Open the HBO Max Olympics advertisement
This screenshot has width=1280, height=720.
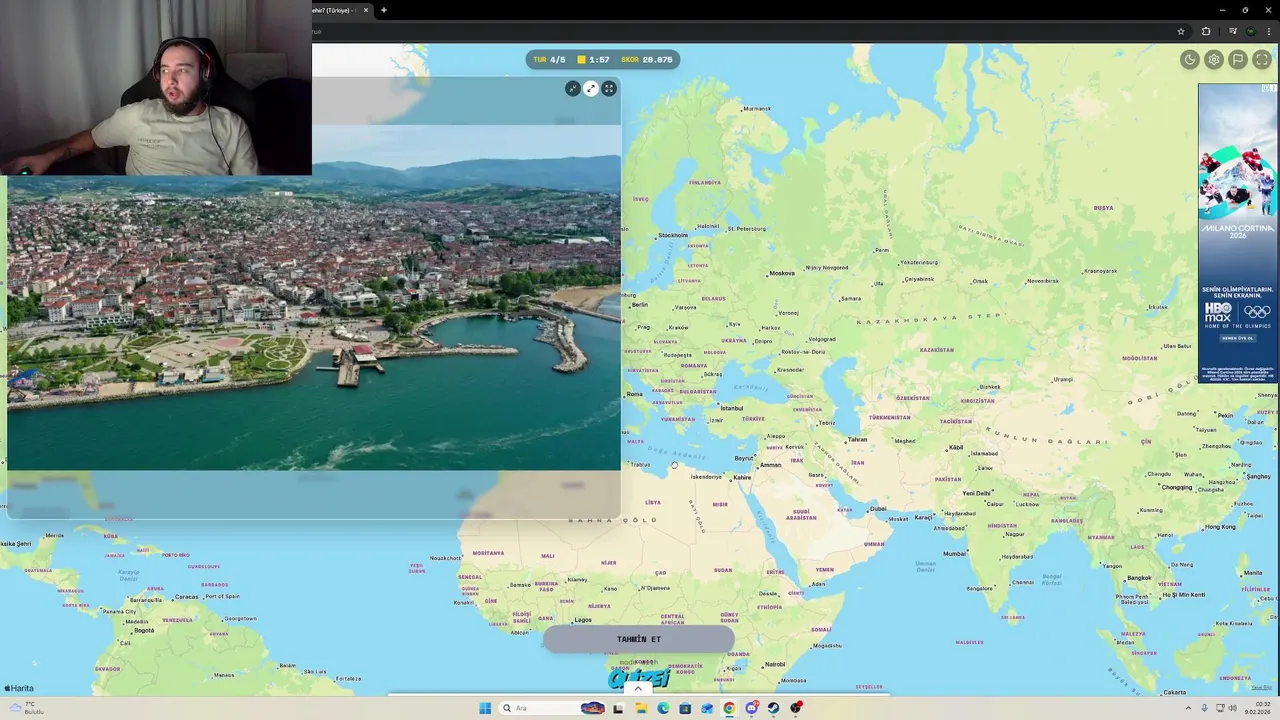coord(1238,232)
